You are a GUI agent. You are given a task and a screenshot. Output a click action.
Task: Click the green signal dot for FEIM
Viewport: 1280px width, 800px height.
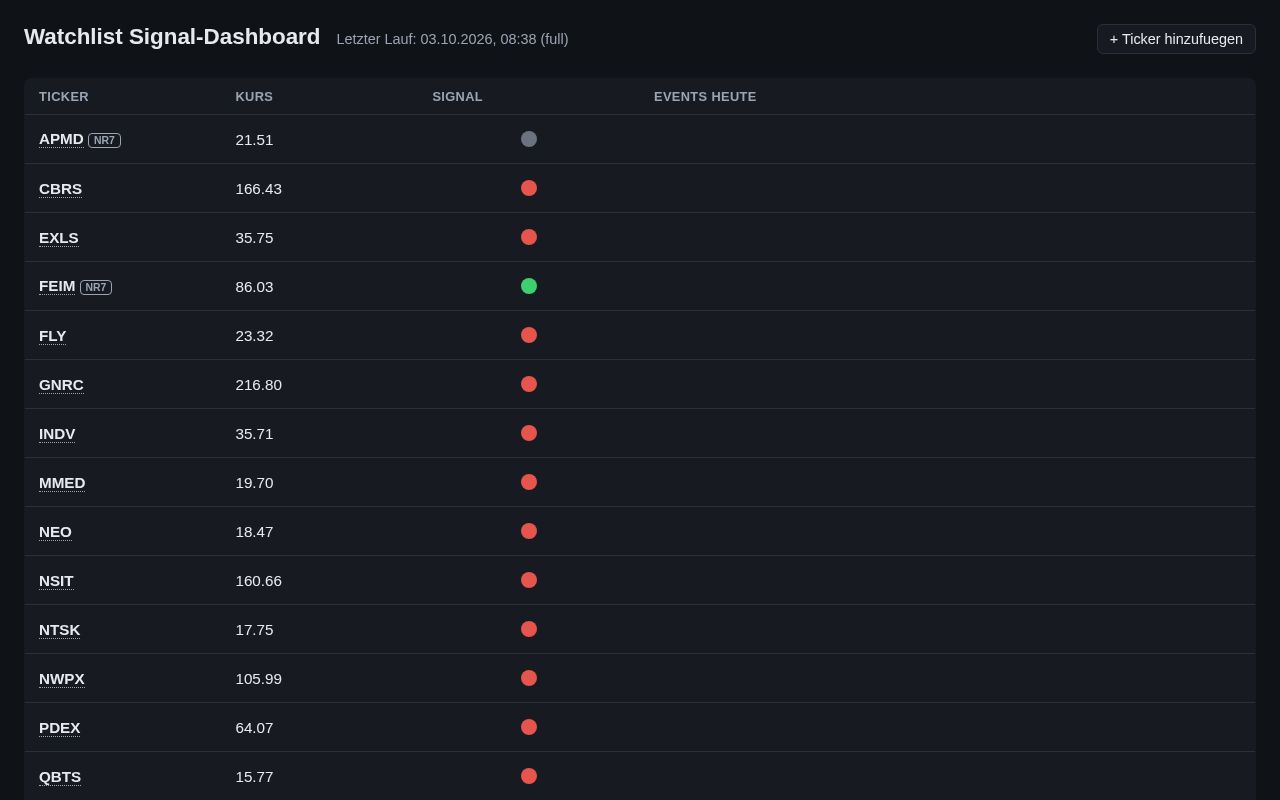point(529,286)
